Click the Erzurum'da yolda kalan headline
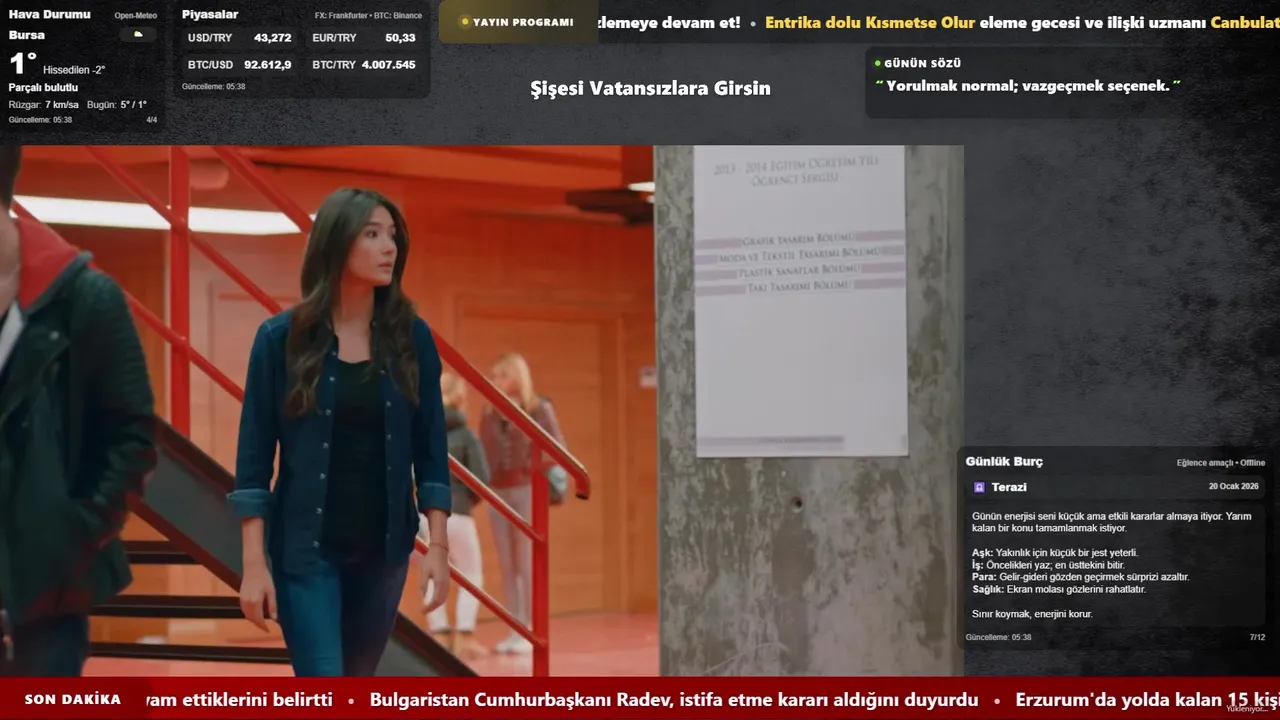 [1148, 700]
